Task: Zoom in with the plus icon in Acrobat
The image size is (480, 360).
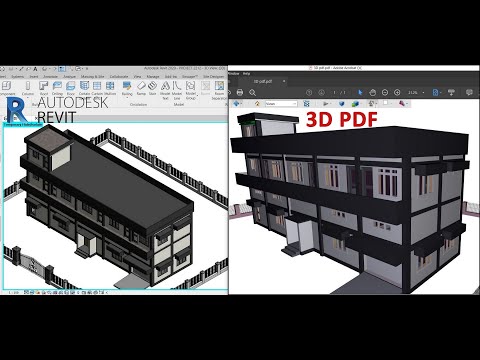Action: 397,92
